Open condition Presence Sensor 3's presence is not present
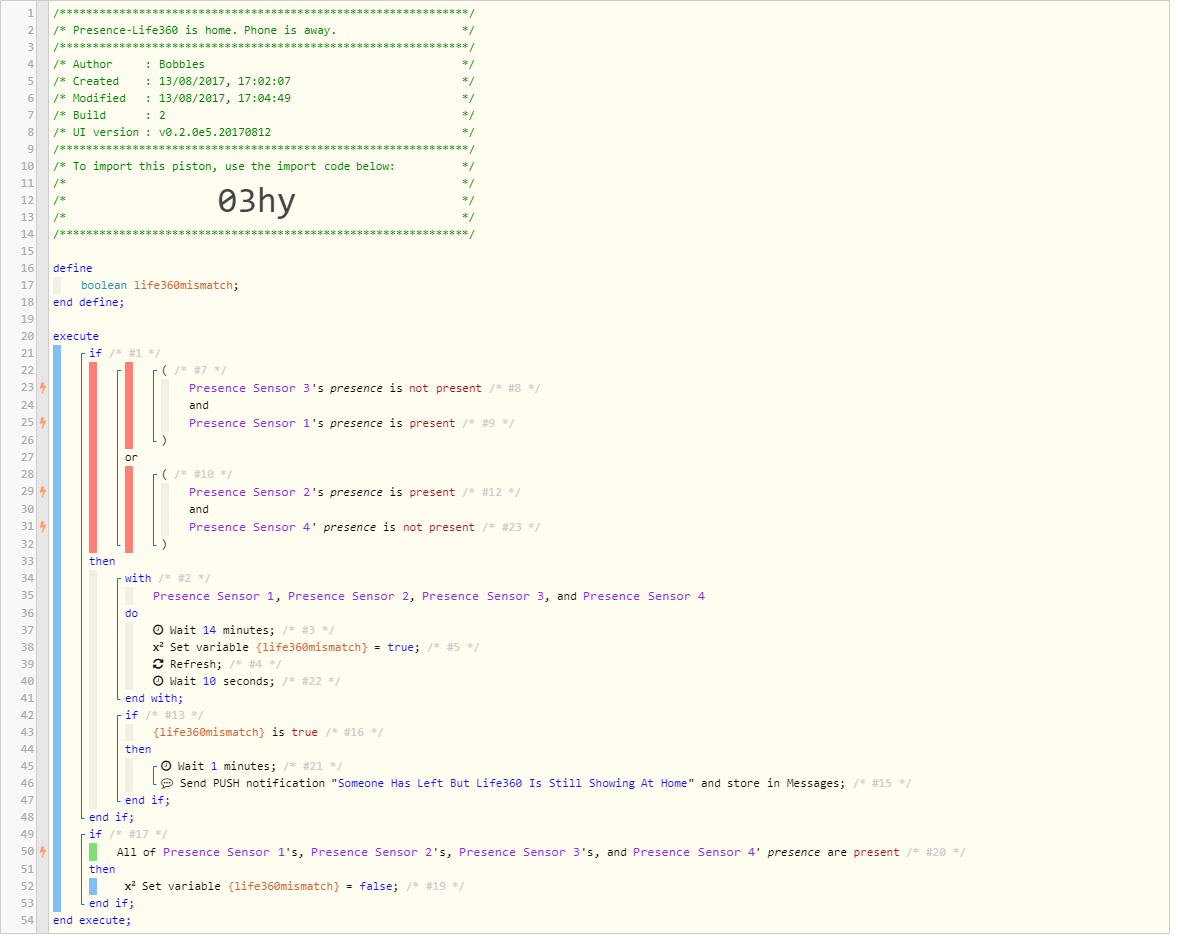Screen dimensions: 1178x942 coord(335,388)
